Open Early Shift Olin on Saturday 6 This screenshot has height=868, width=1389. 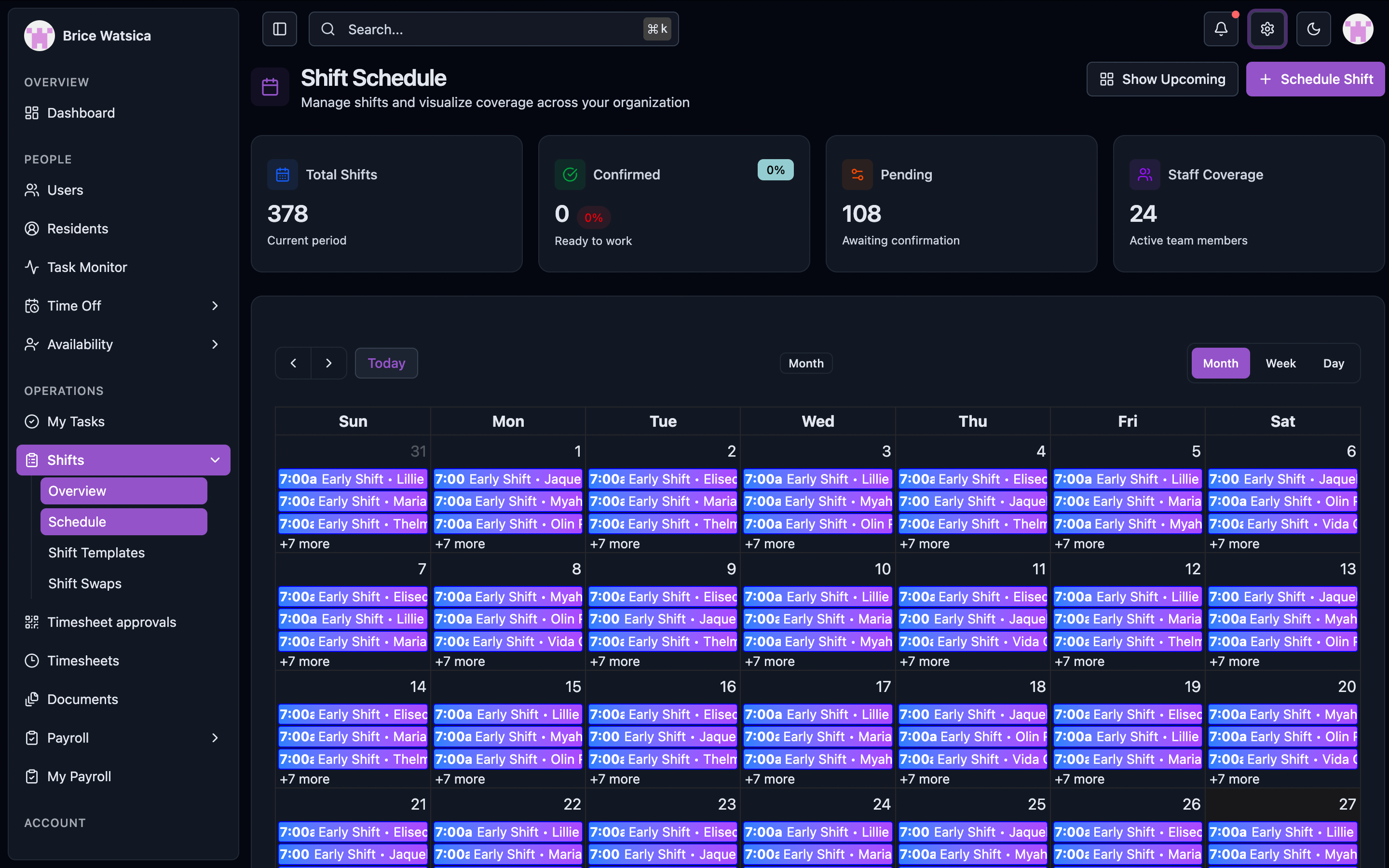pyautogui.click(x=1283, y=501)
